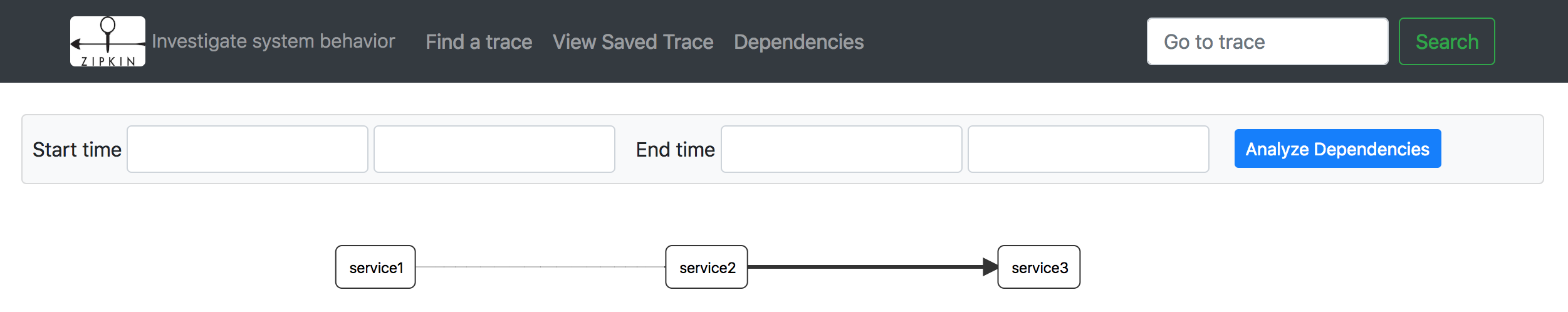This screenshot has height=312, width=1568.
Task: Click the Analyze Dependencies button
Action: 1337,148
